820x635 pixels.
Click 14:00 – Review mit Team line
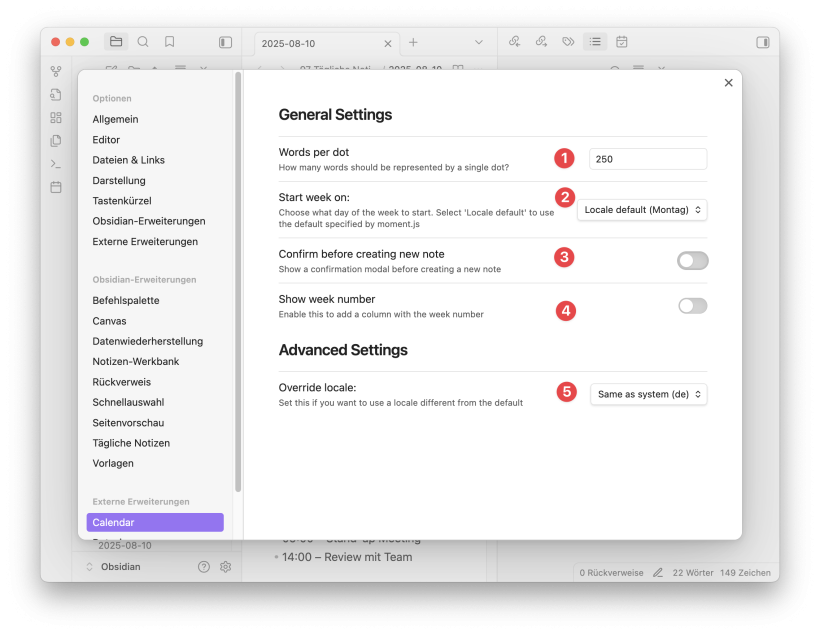click(x=347, y=557)
